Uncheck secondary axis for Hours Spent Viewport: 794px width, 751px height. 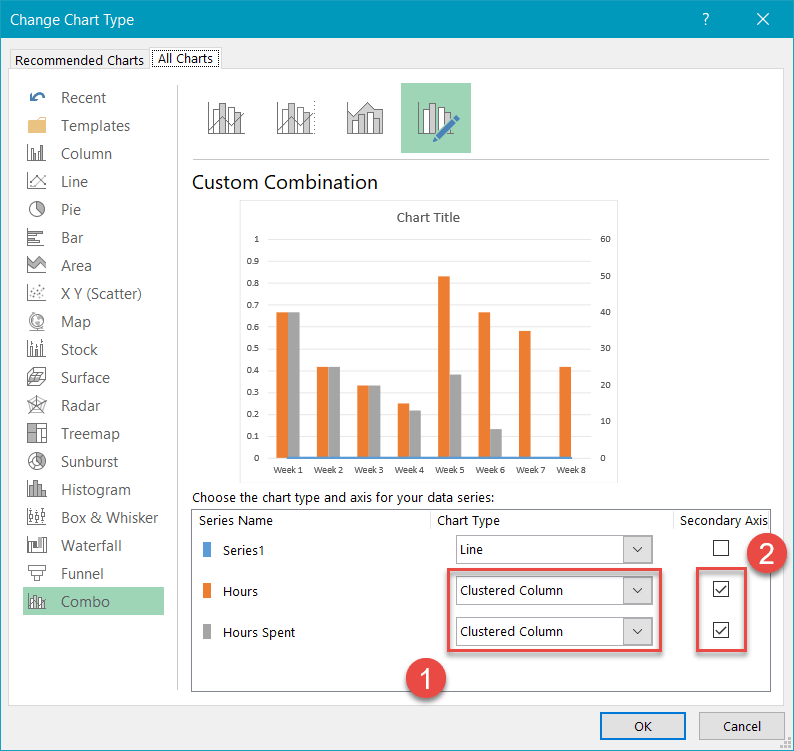(x=721, y=630)
